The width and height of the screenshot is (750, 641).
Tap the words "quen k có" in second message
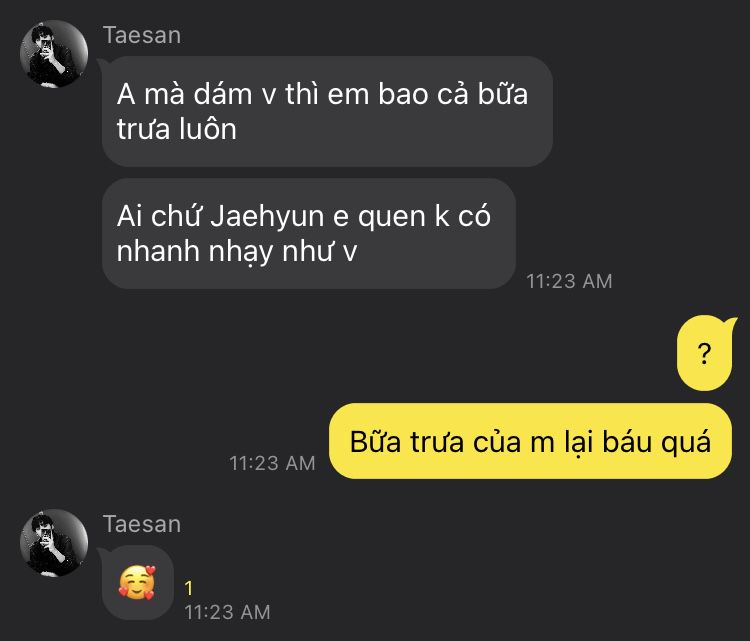click(x=424, y=216)
